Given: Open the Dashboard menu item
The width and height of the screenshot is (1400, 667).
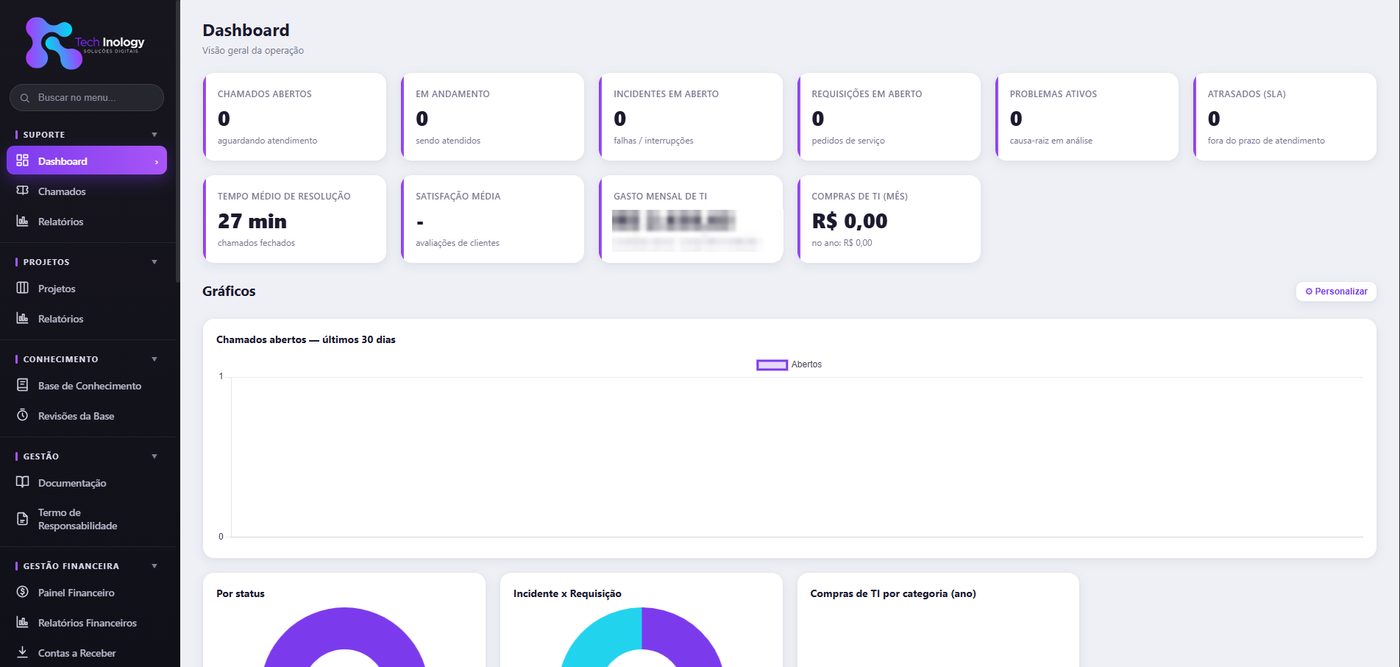Looking at the screenshot, I should point(87,161).
